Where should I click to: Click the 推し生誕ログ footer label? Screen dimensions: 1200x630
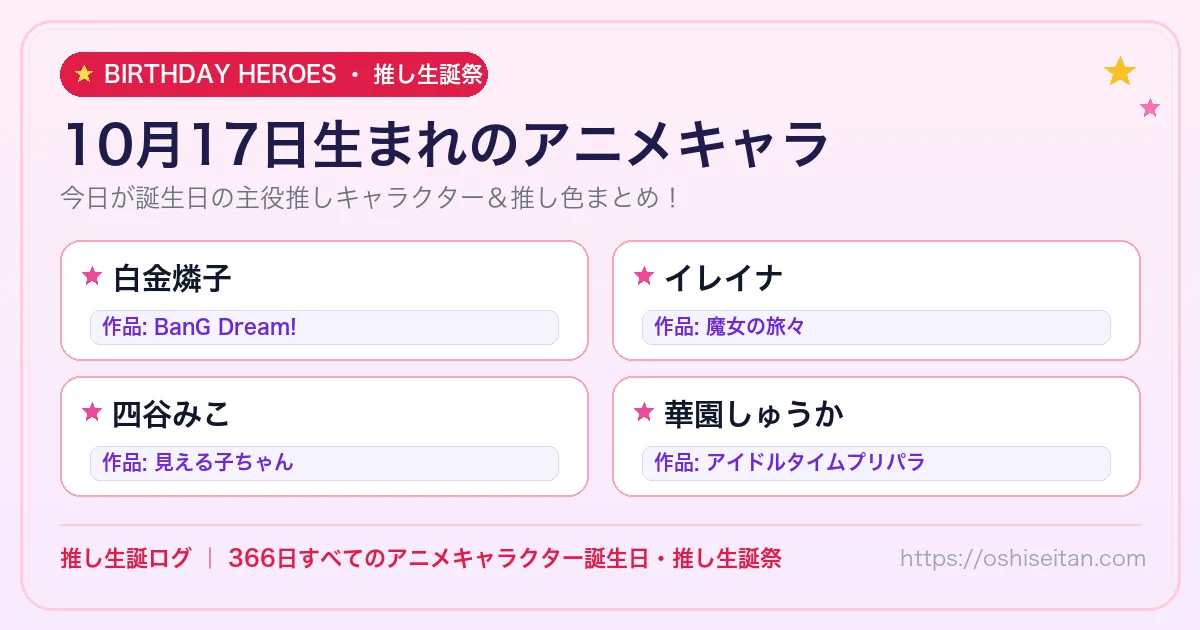125,558
